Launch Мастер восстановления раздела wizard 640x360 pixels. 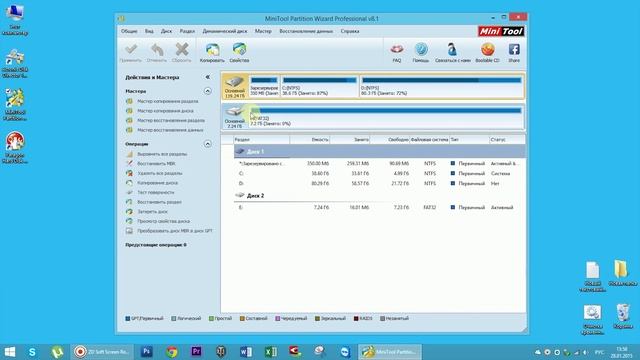tap(171, 120)
